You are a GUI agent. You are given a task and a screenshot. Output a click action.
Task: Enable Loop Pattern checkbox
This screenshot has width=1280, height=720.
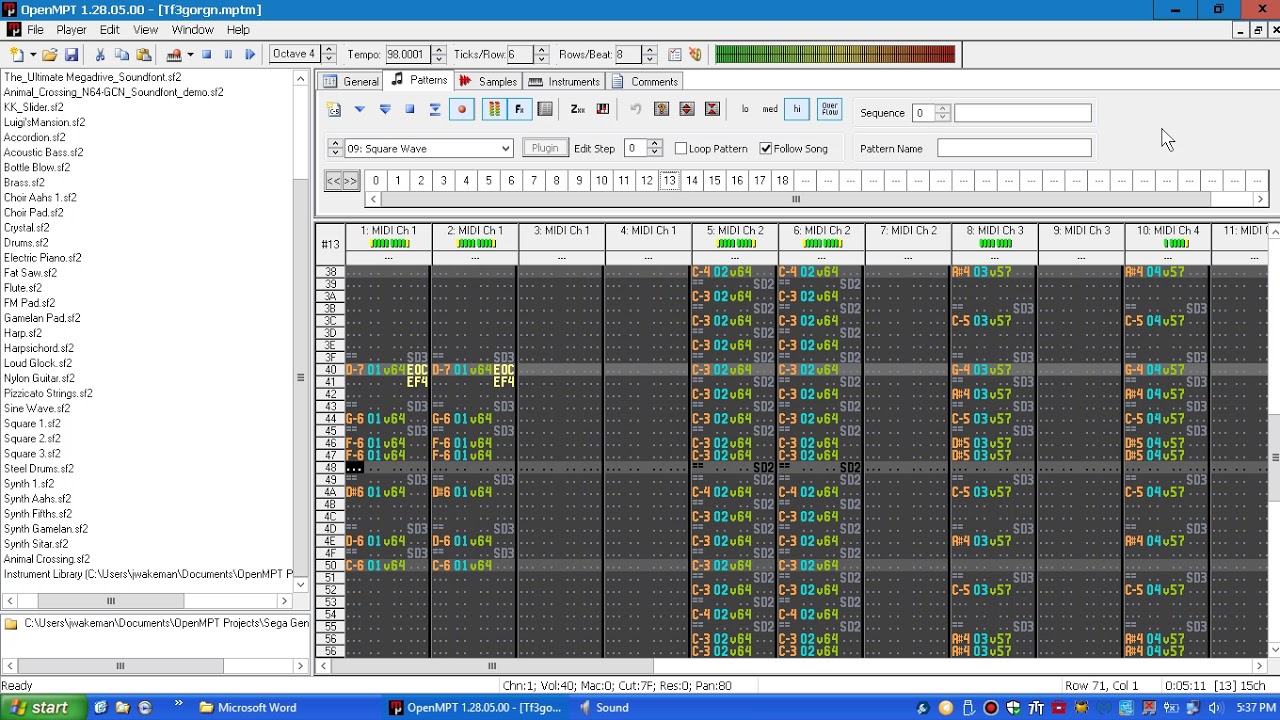click(681, 148)
